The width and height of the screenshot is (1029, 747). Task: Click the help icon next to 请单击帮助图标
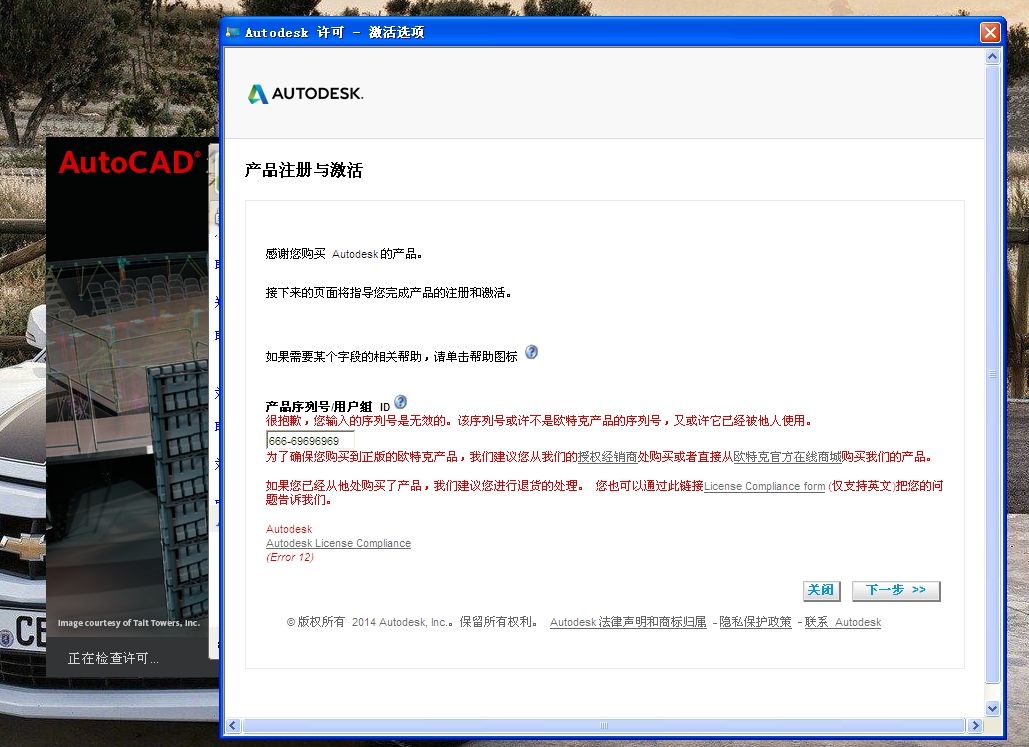532,352
